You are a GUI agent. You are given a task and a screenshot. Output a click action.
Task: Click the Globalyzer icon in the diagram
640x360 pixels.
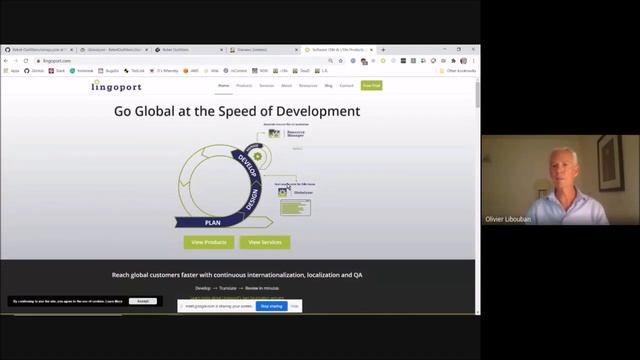[282, 192]
